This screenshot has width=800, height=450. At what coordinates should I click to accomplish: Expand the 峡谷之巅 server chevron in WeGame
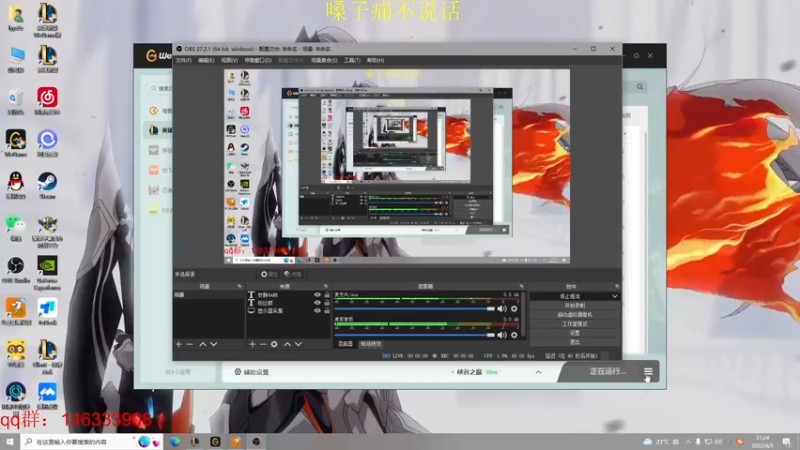pyautogui.click(x=538, y=372)
